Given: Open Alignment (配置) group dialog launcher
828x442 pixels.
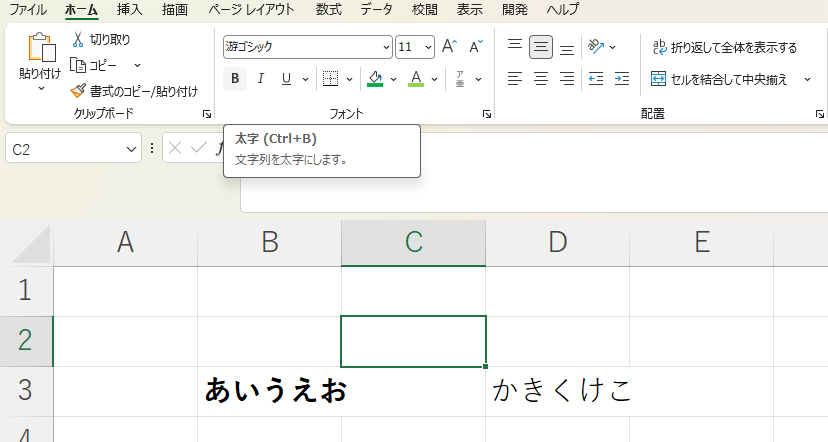Looking at the screenshot, I should tap(820, 114).
